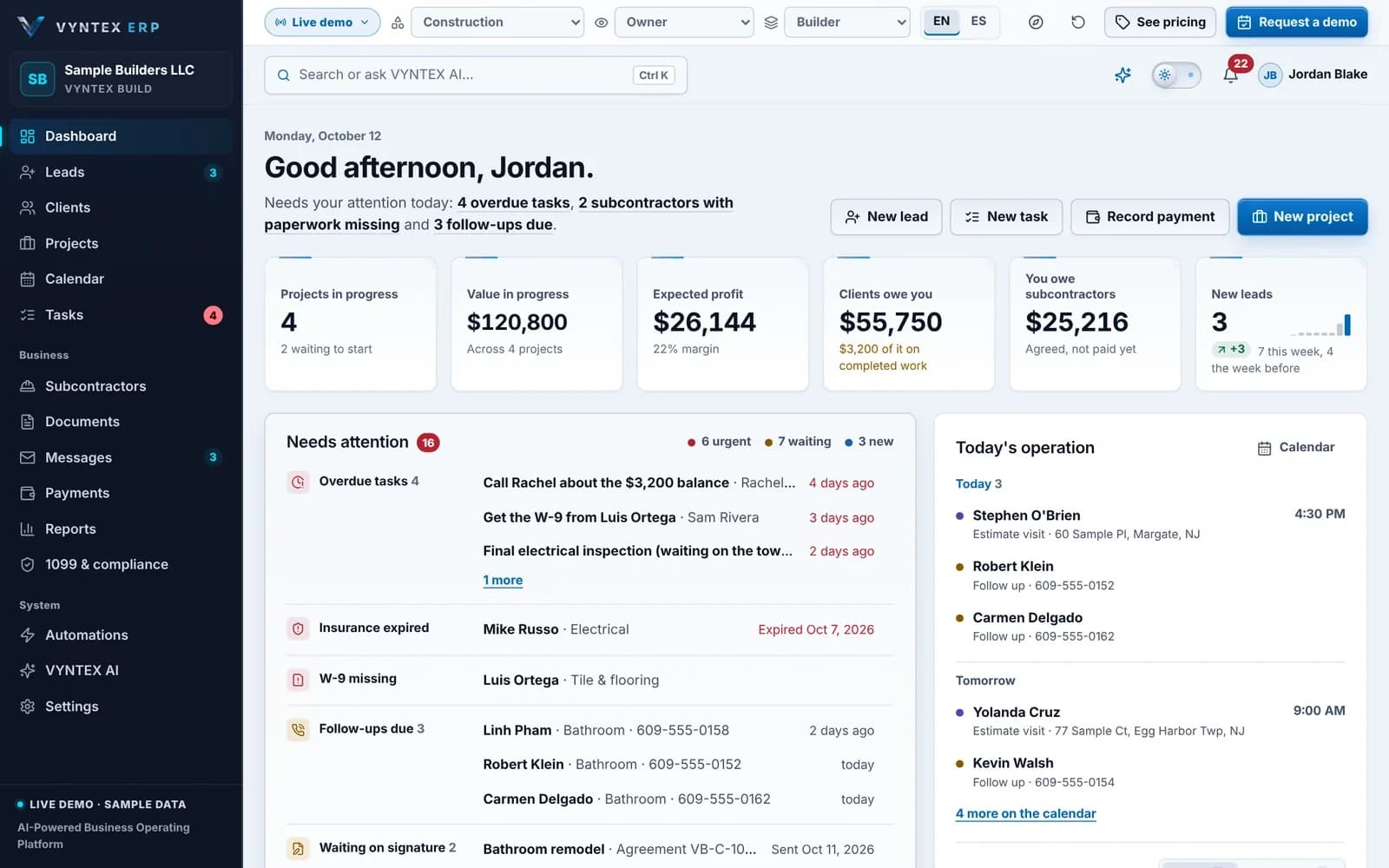Open the Clients owe you card
This screenshot has width=1389, height=868.
click(x=908, y=324)
